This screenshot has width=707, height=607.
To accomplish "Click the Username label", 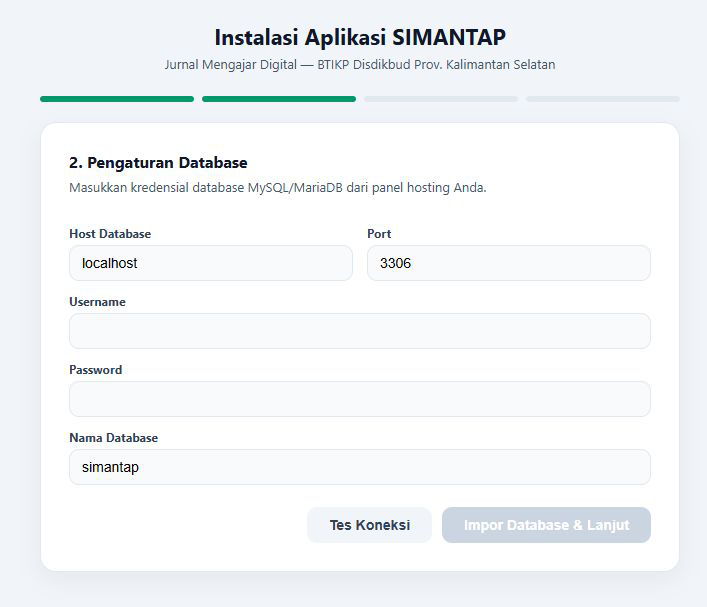I will click(x=97, y=302).
